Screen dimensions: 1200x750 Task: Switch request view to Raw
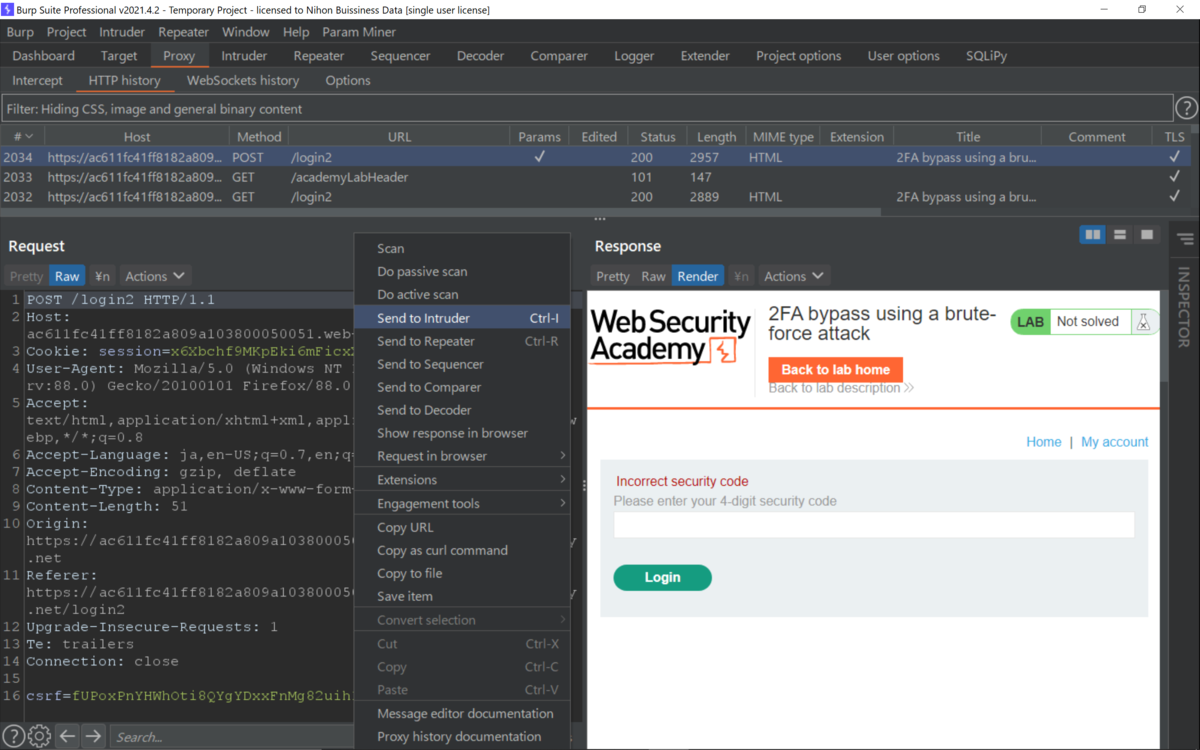tap(67, 276)
